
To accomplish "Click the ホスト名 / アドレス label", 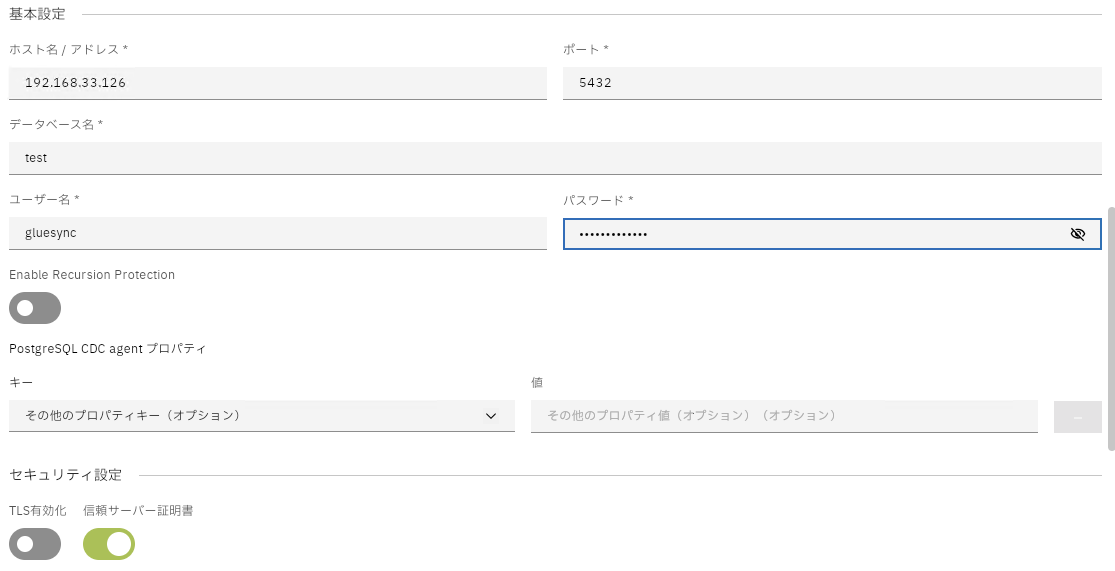I will (68, 49).
